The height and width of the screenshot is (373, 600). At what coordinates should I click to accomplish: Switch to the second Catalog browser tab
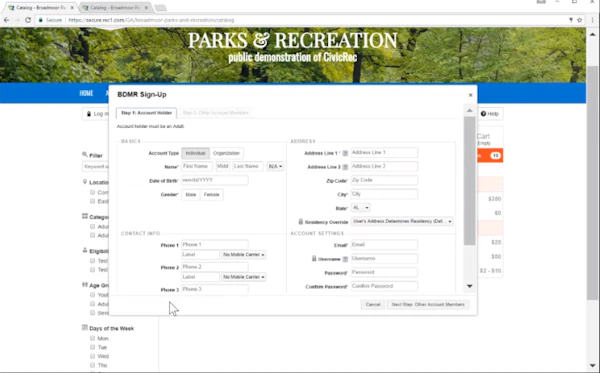[x=115, y=8]
